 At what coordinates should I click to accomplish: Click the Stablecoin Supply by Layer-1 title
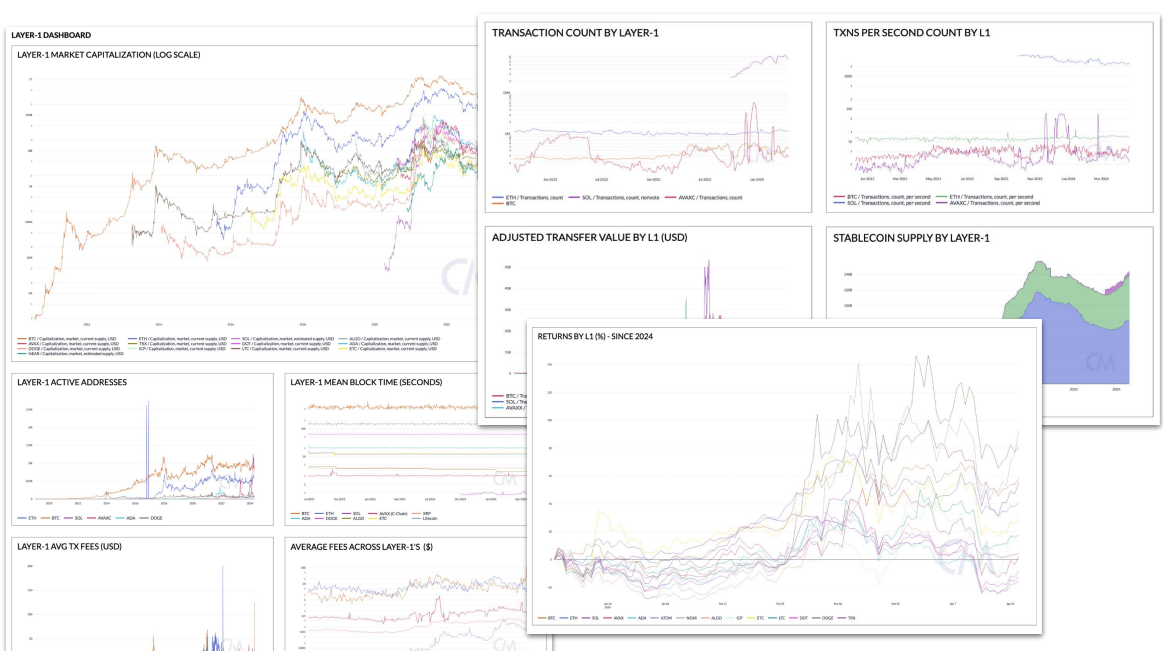[911, 238]
